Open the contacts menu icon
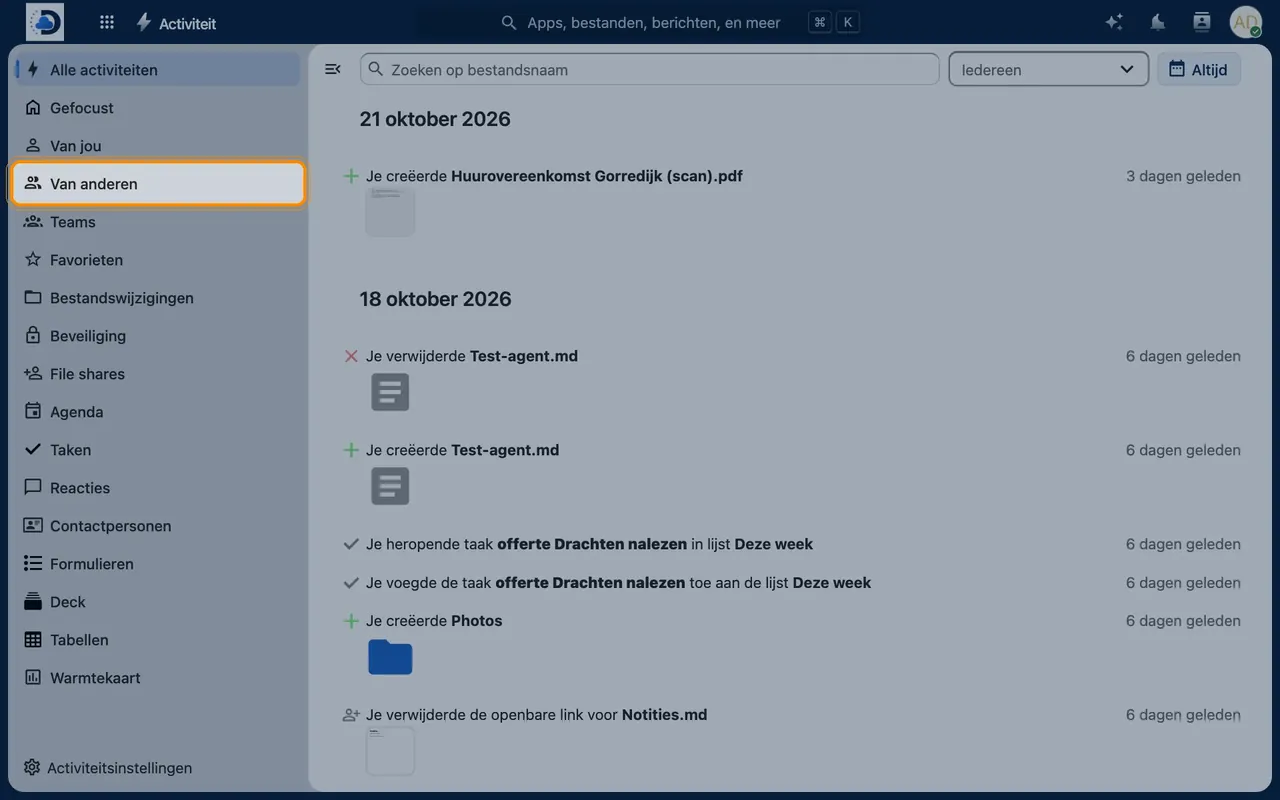1280x800 pixels. click(1202, 22)
